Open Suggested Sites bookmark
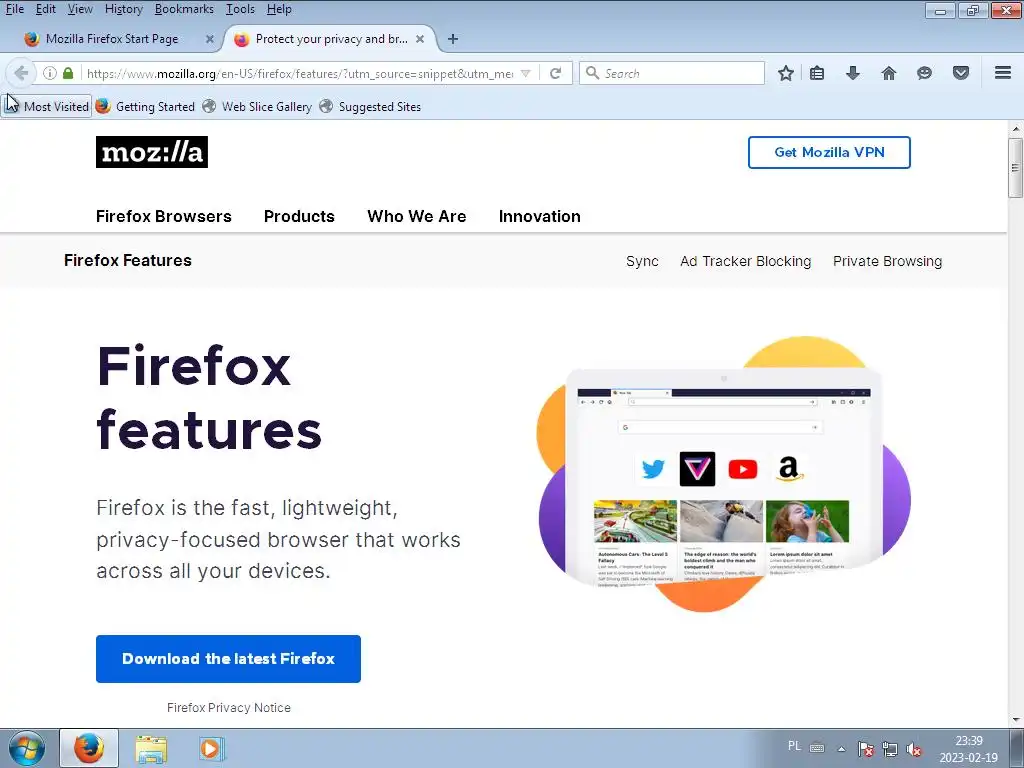 point(370,106)
